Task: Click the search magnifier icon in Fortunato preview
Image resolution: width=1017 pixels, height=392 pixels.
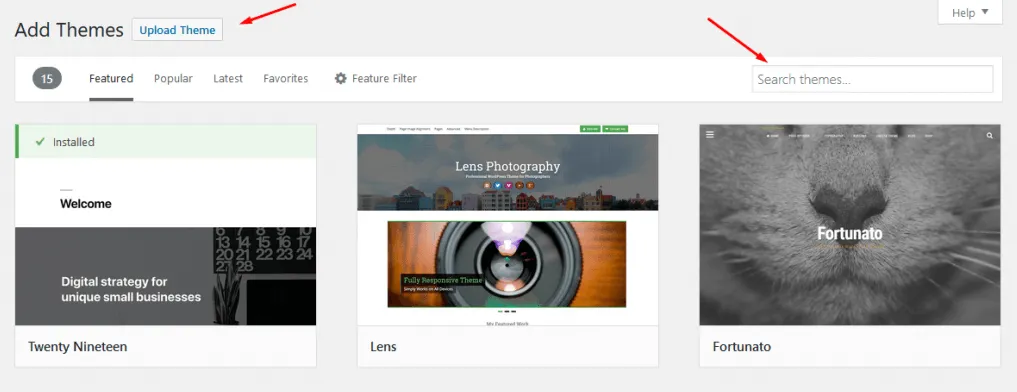Action: pyautogui.click(x=989, y=136)
